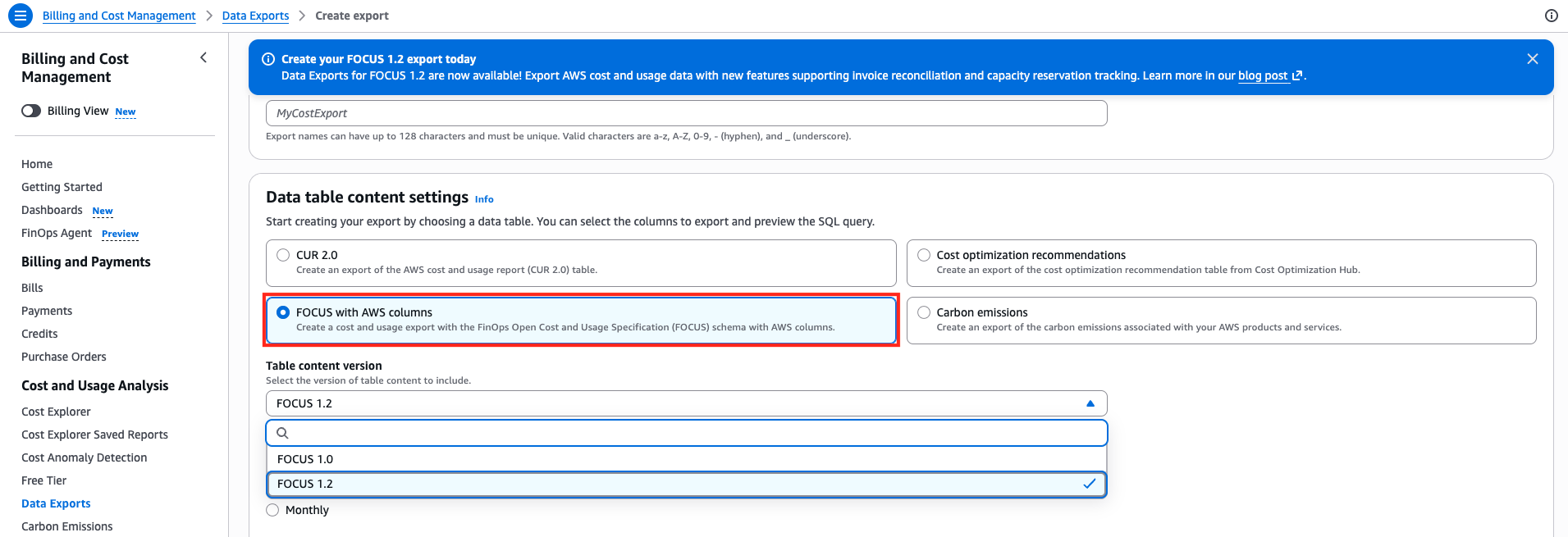Open the blog post link in banner
The width and height of the screenshot is (1568, 537).
[1263, 75]
